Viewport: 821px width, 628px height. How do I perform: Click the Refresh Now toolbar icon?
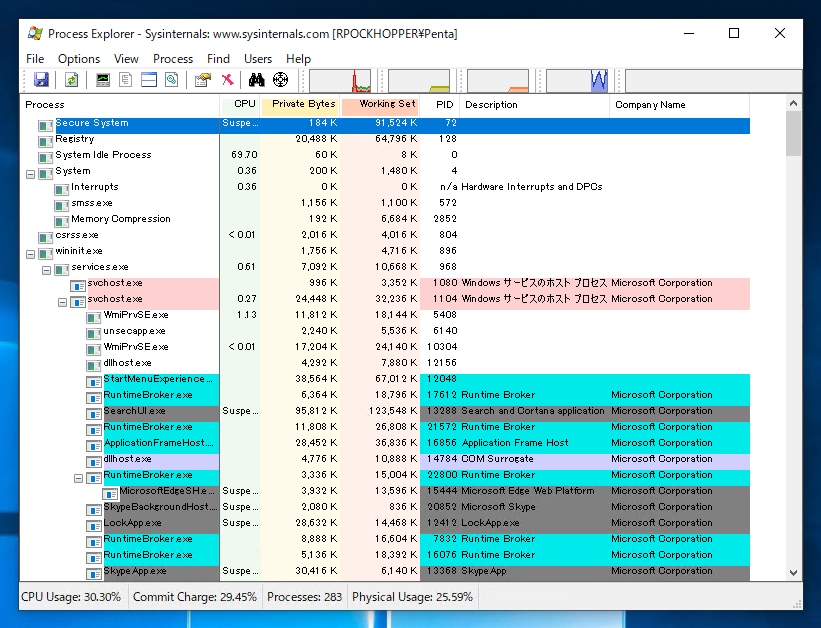pyautogui.click(x=71, y=79)
